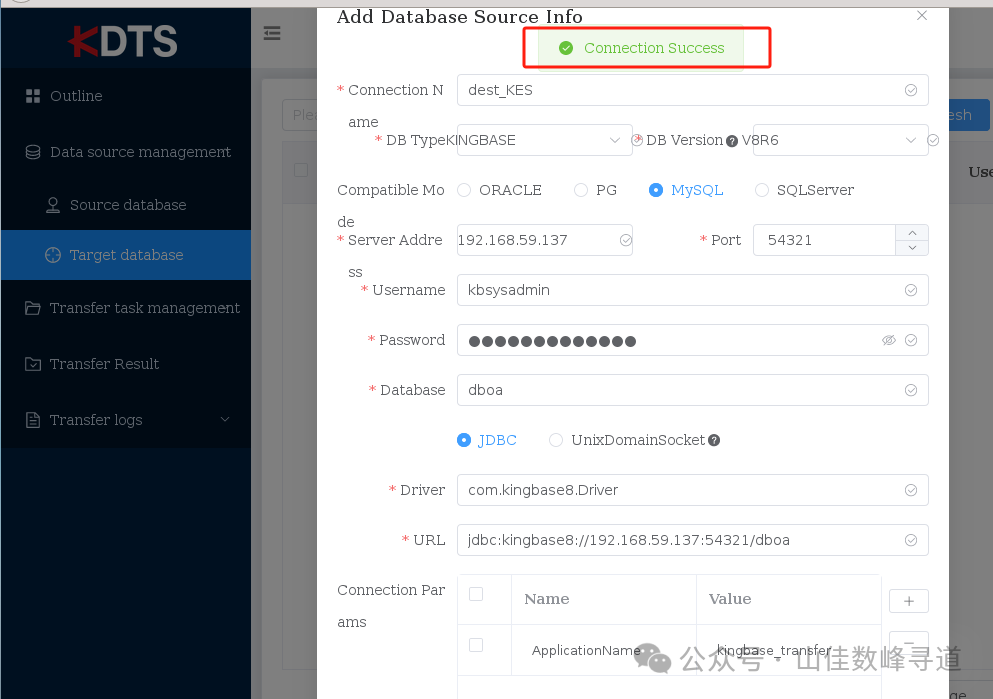Open Transfer Result page
The image size is (993, 699).
pyautogui.click(x=126, y=363)
